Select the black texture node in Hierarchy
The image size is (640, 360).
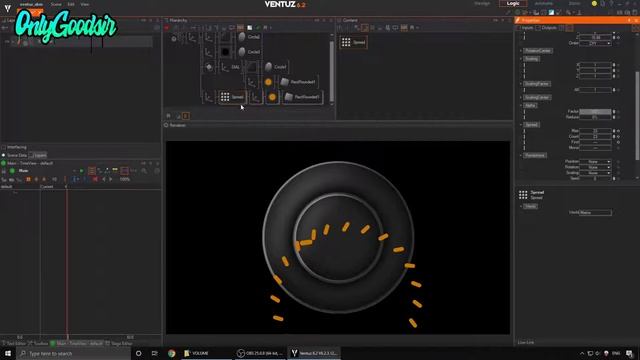(x=225, y=52)
